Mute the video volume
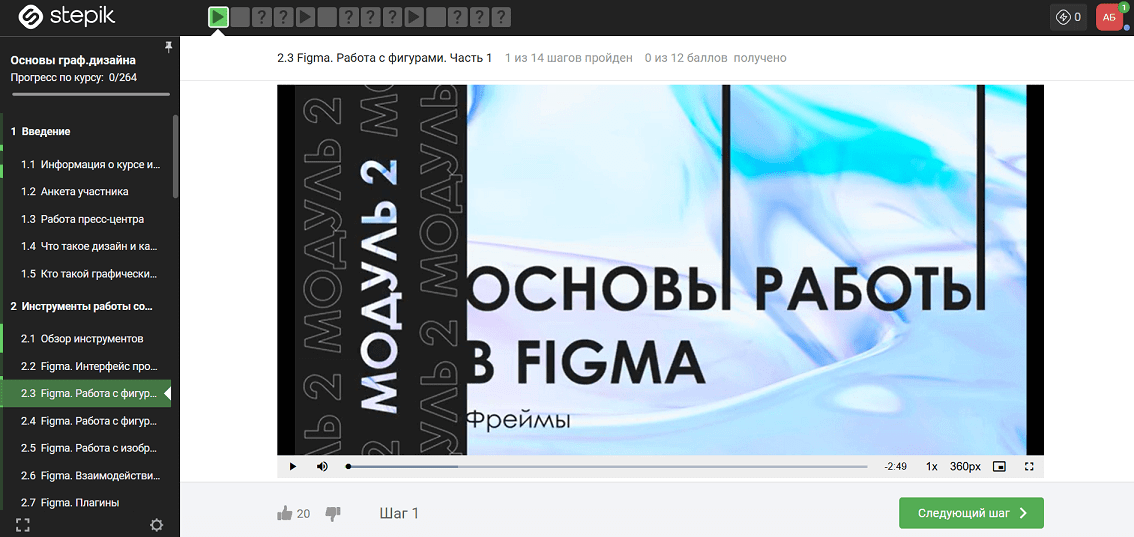1134x537 pixels. (x=323, y=466)
